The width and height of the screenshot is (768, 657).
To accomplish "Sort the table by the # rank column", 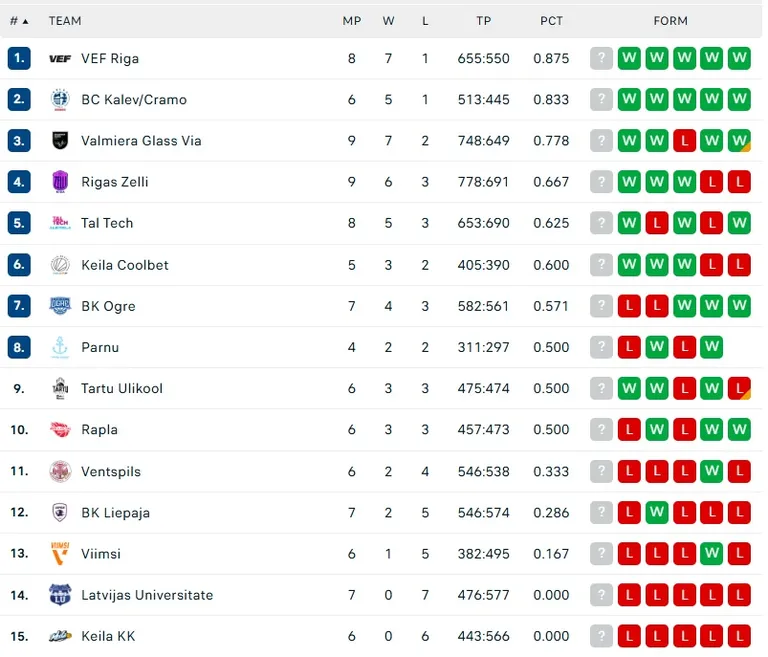I will (19, 21).
